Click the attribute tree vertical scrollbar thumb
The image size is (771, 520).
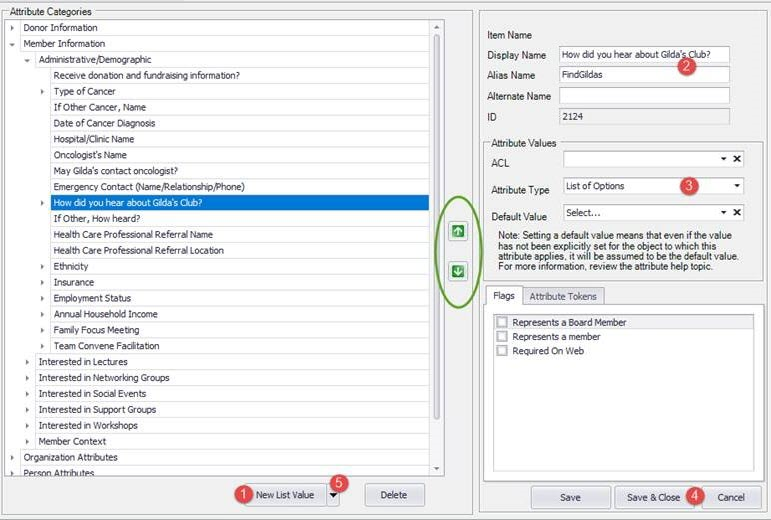[x=437, y=226]
